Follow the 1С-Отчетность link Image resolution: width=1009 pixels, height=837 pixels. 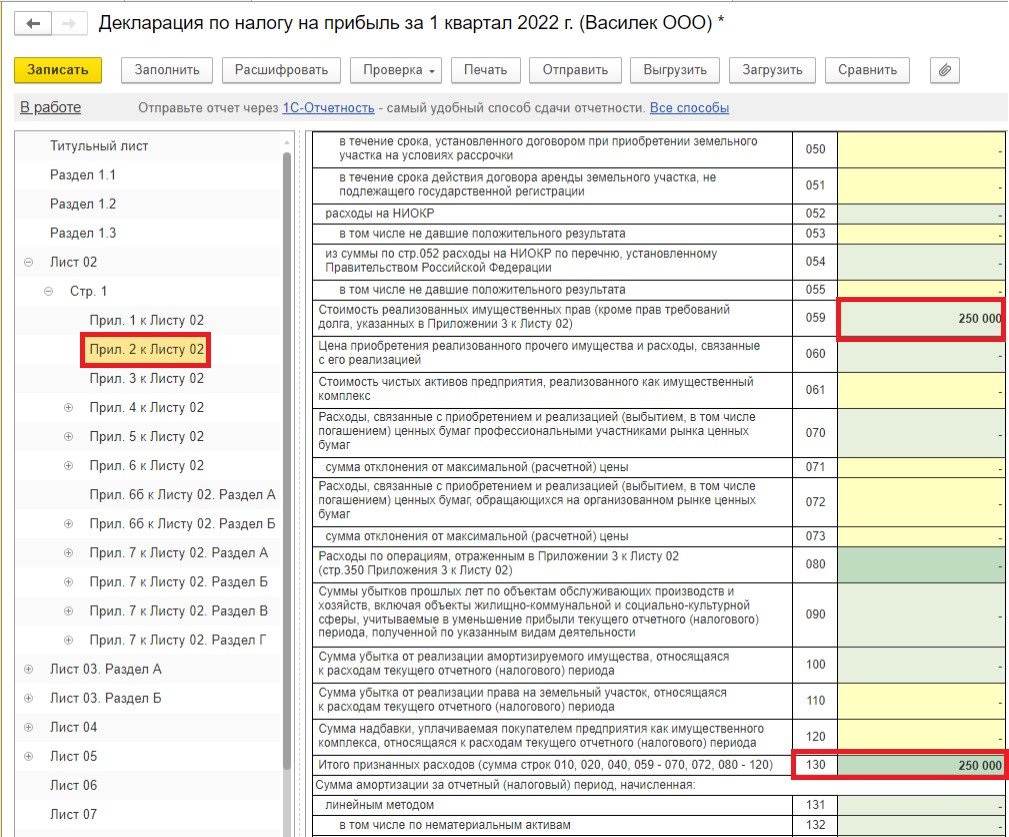[328, 108]
